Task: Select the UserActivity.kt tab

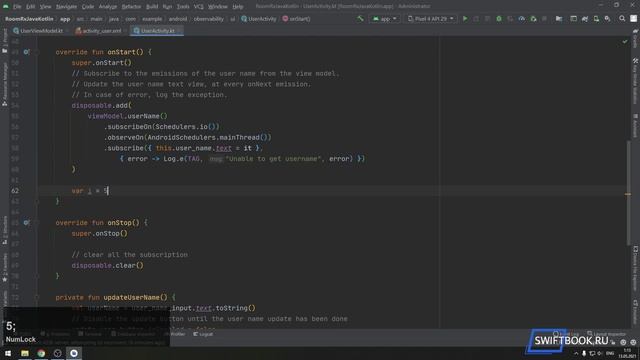Action: [x=156, y=31]
